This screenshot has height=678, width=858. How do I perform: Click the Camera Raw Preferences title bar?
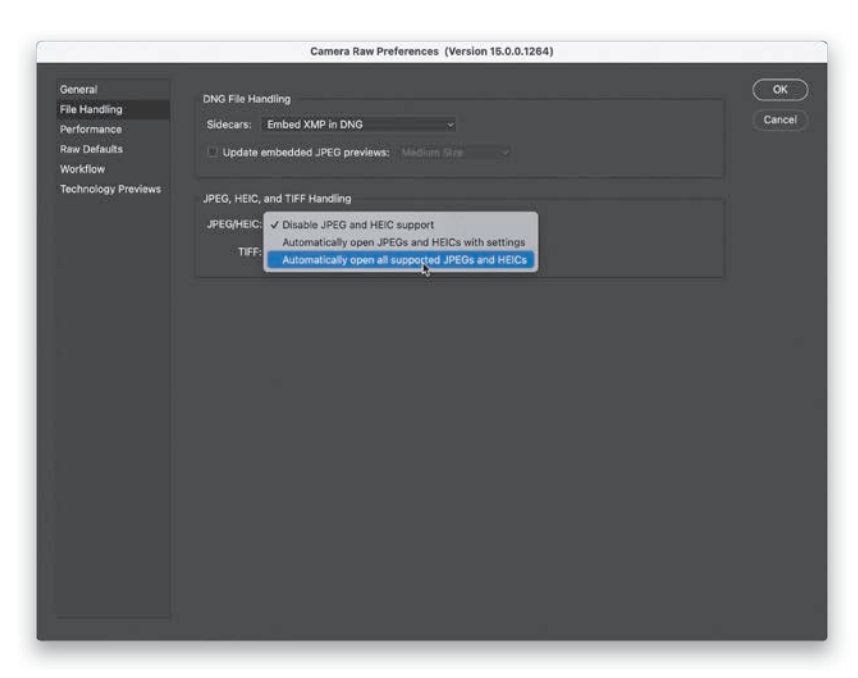(431, 51)
